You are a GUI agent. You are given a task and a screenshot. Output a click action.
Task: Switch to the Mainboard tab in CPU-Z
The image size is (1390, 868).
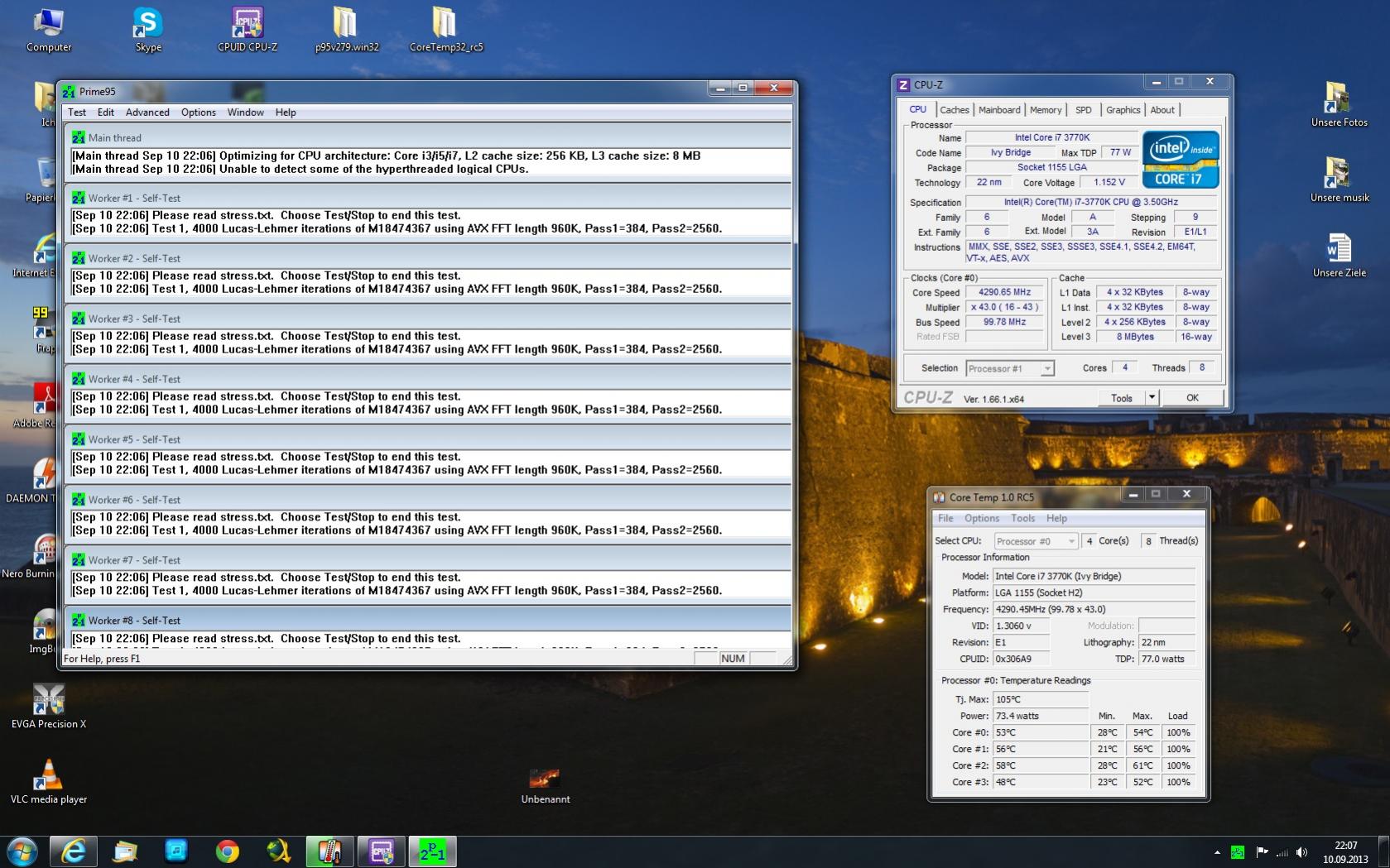coord(999,110)
